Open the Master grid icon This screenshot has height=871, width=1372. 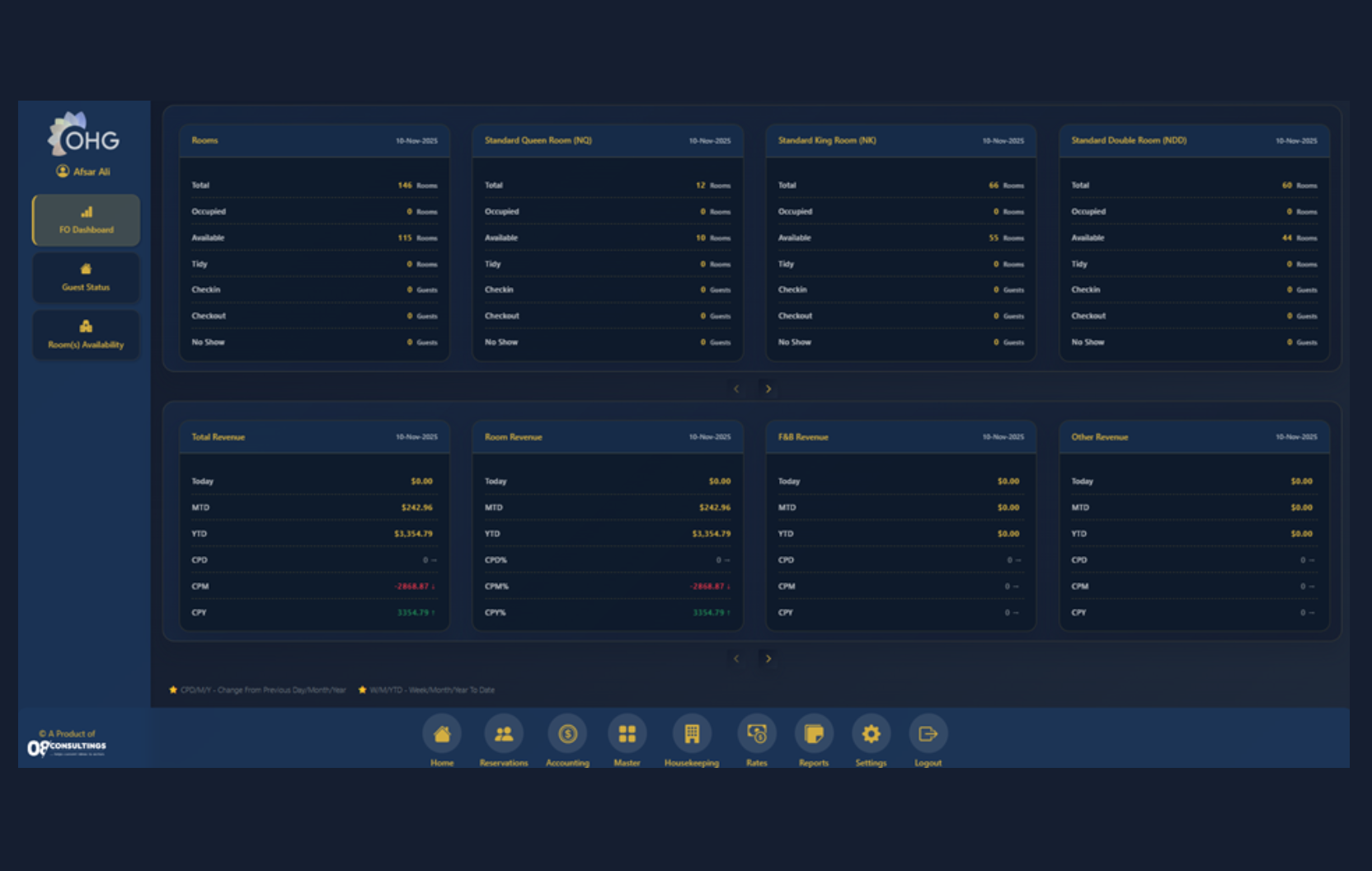coord(627,734)
